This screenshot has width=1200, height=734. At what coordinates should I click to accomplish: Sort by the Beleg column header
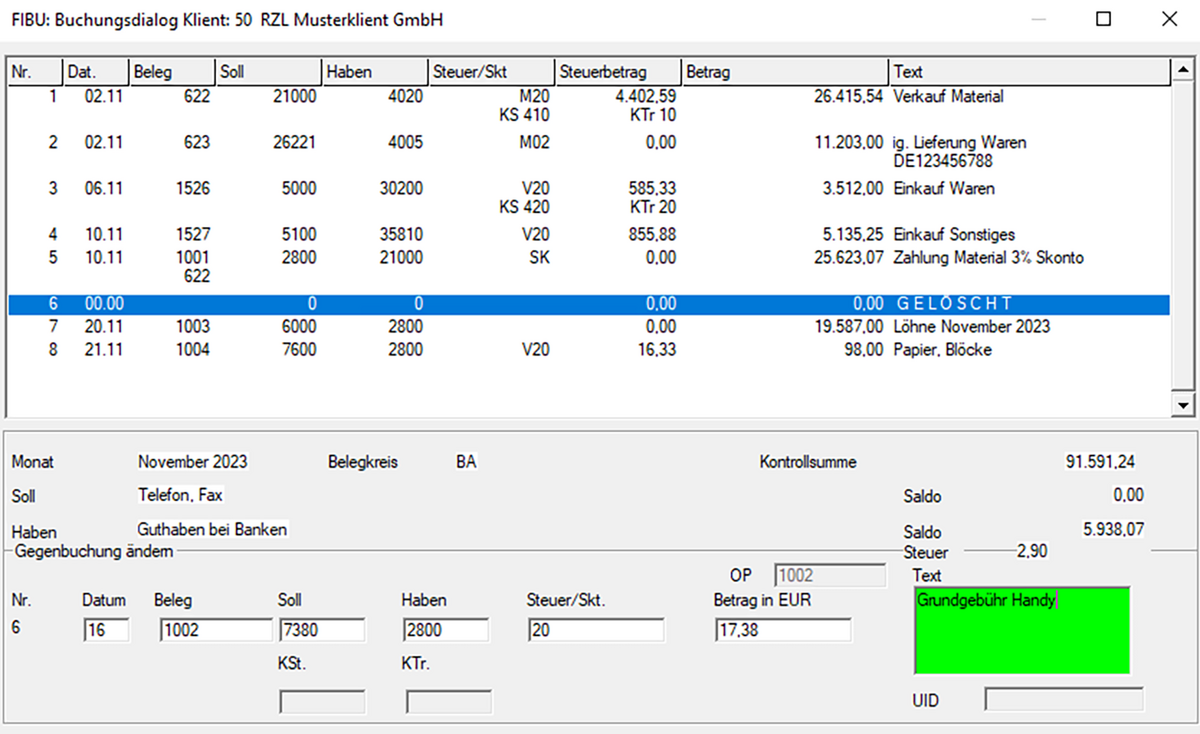(x=171, y=72)
